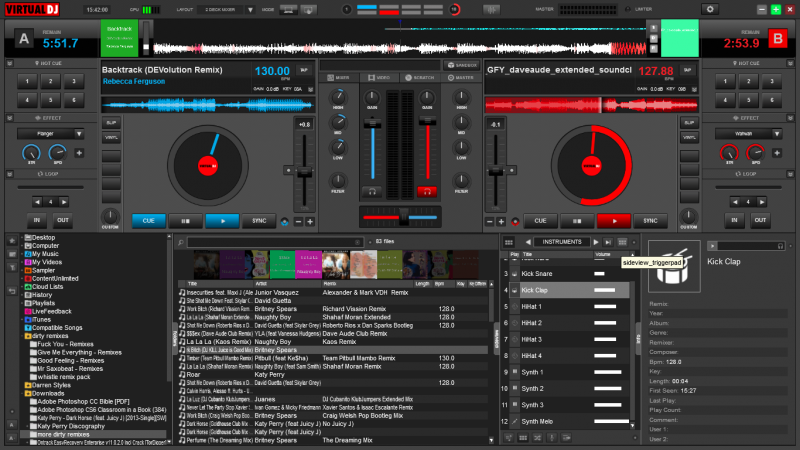Viewport: 800px width, 450px height.
Task: Open the settings gear in top bar
Action: coord(710,9)
